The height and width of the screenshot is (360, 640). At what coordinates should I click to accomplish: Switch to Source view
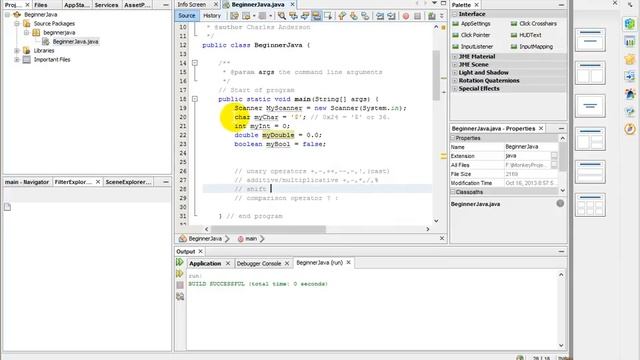point(187,16)
